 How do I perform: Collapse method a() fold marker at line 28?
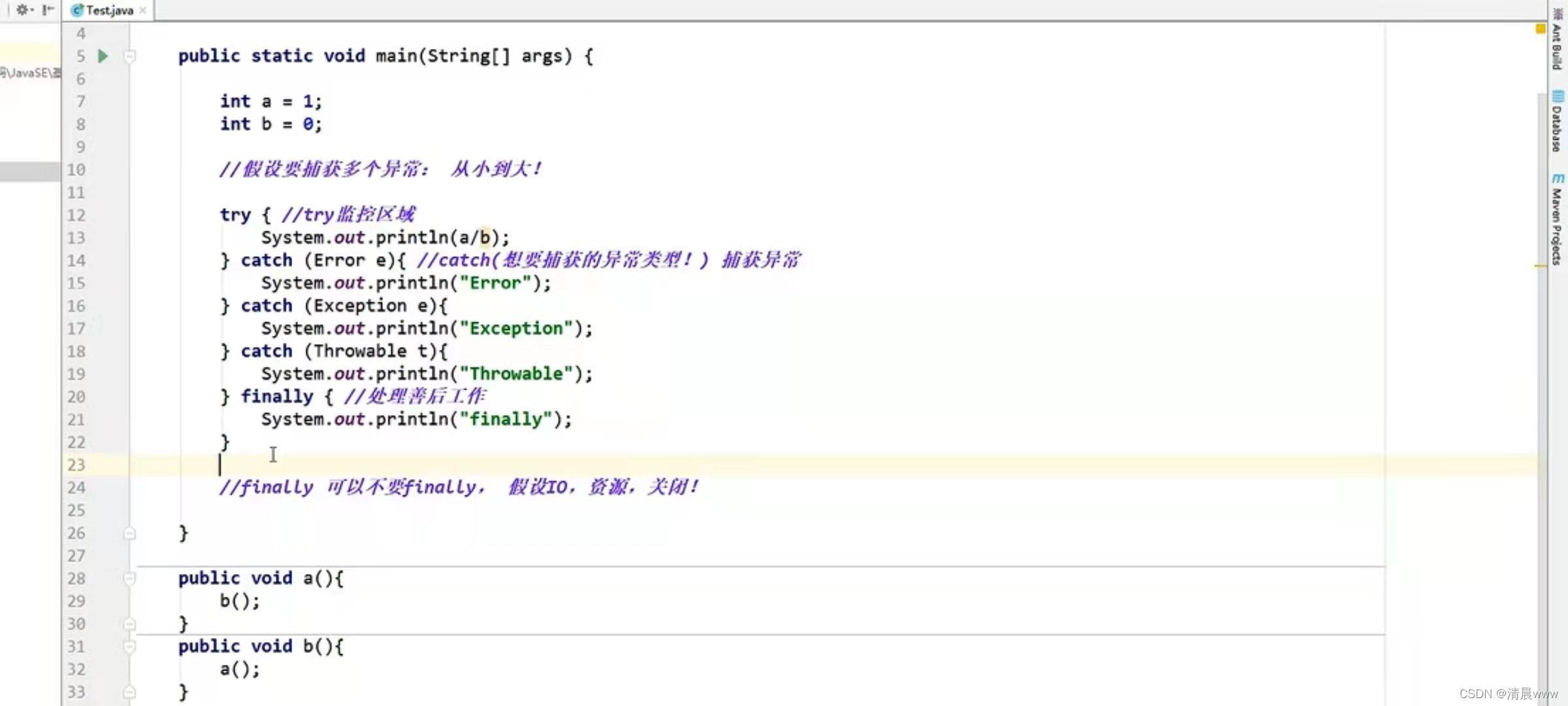pyautogui.click(x=129, y=579)
